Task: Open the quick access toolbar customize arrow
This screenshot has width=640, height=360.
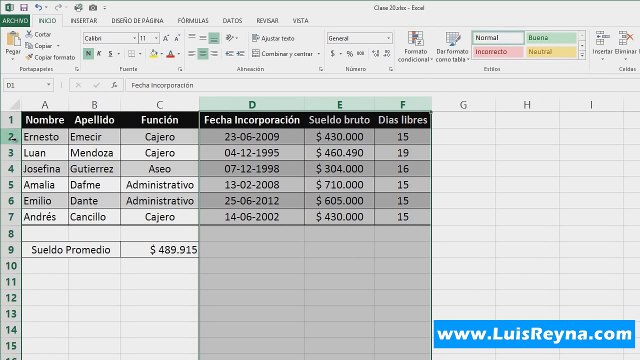Action: tap(105, 8)
